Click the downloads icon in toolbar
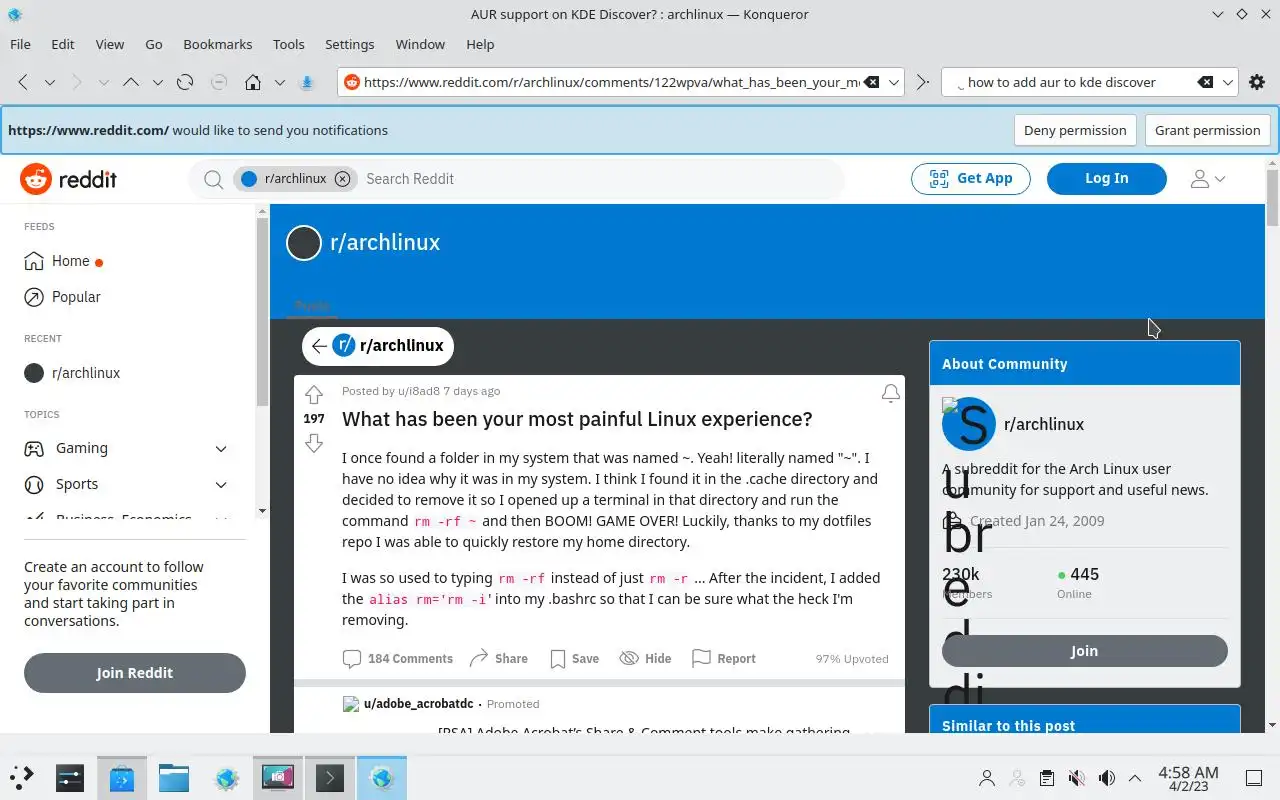The image size is (1280, 800). (x=308, y=82)
